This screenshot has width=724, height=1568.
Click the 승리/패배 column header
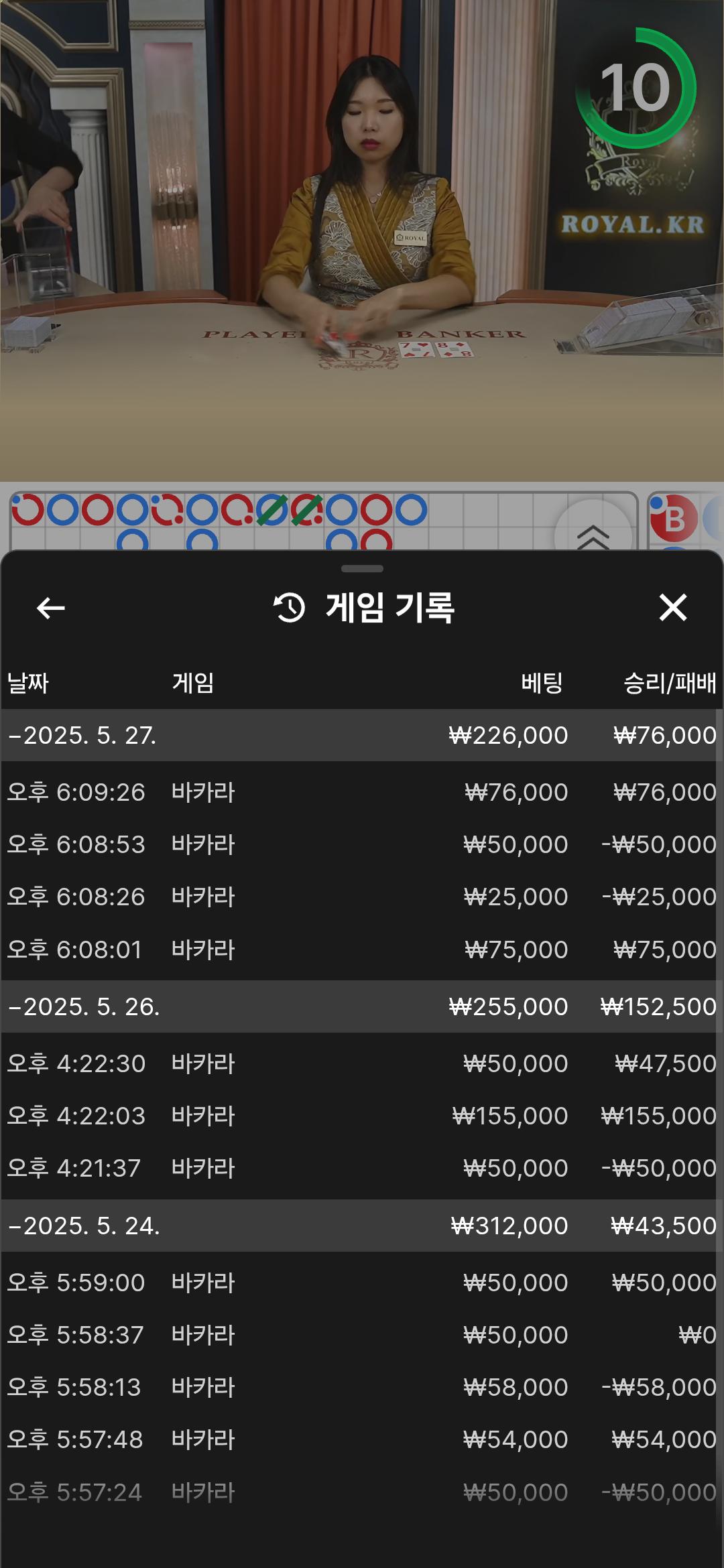click(669, 683)
